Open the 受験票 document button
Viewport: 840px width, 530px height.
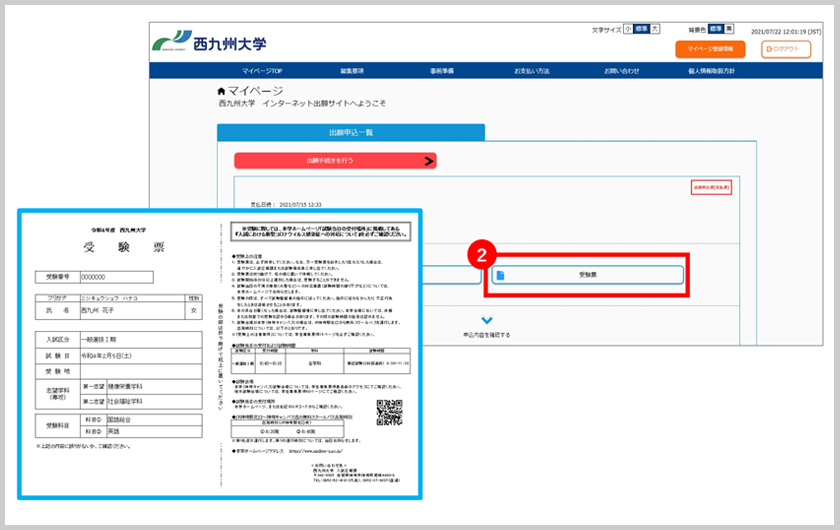pyautogui.click(x=588, y=274)
